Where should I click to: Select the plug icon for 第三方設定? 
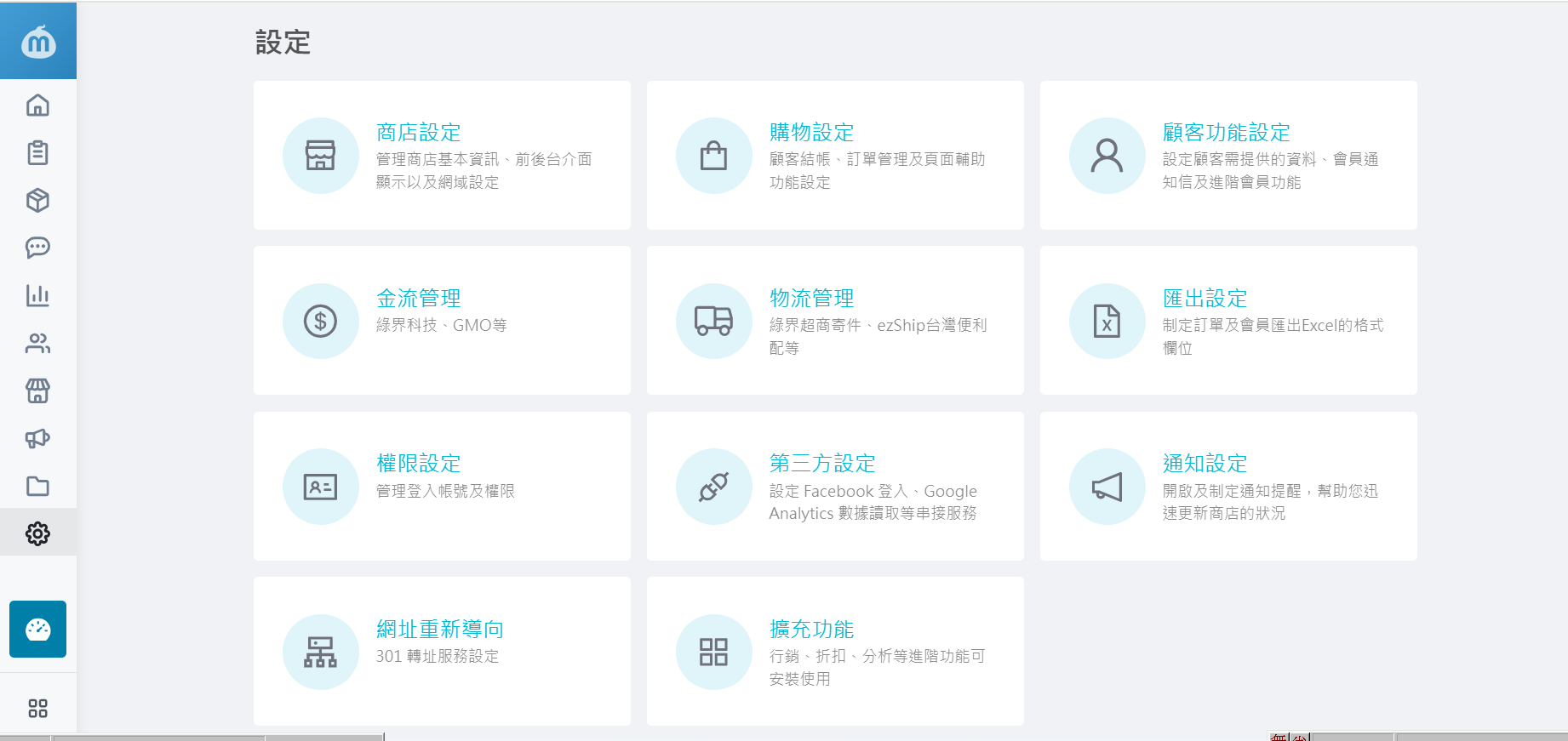click(713, 487)
